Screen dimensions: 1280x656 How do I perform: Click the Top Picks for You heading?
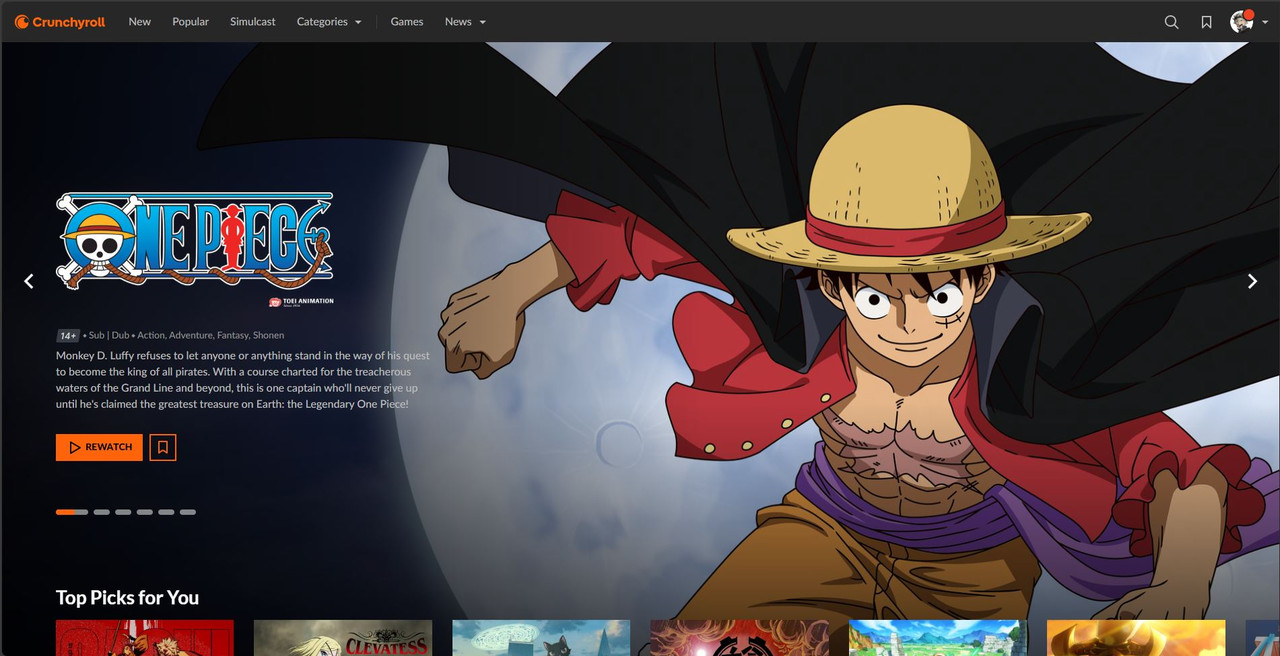pos(127,597)
